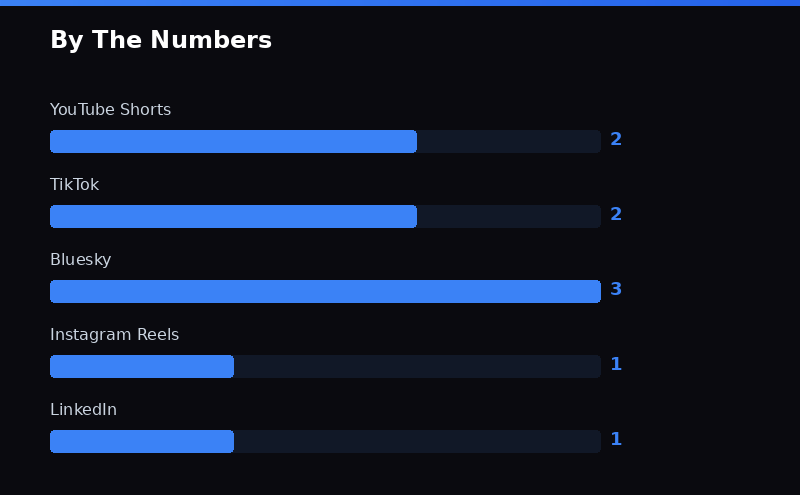This screenshot has height=495, width=800.
Task: Click the empty track of the YouTube Shorts bar
Action: point(508,141)
